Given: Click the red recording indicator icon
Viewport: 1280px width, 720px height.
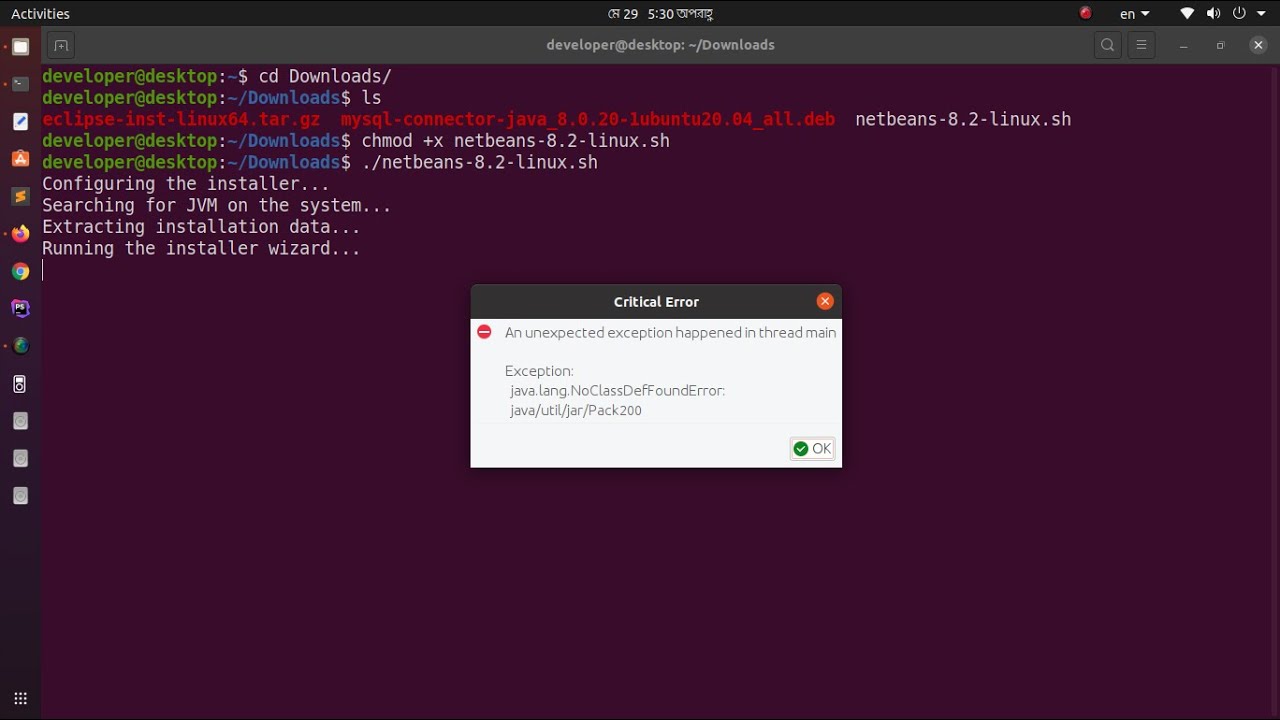Looking at the screenshot, I should [x=1086, y=13].
